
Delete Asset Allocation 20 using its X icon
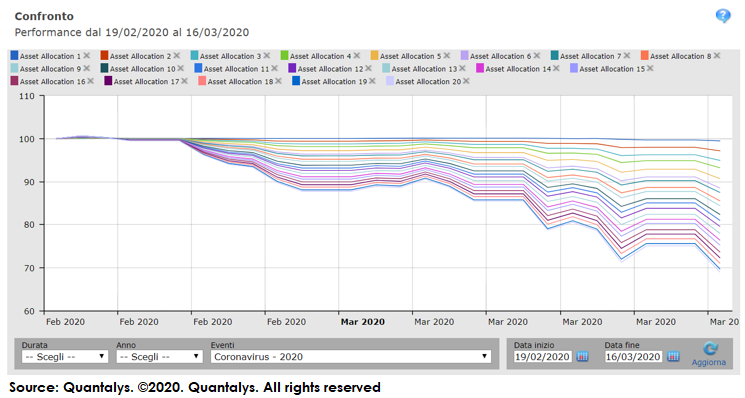tap(466, 81)
